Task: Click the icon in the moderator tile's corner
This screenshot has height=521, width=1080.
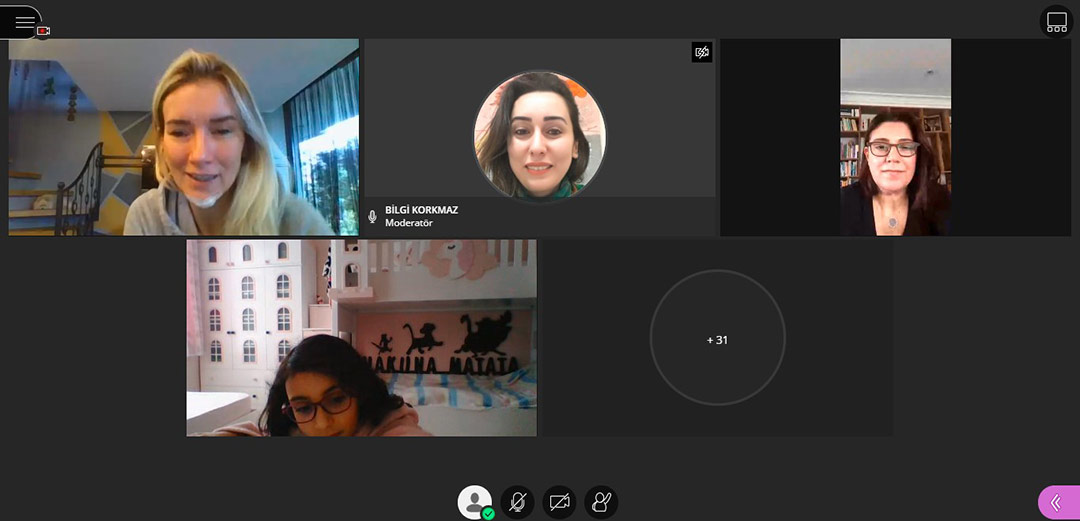Action: [702, 52]
